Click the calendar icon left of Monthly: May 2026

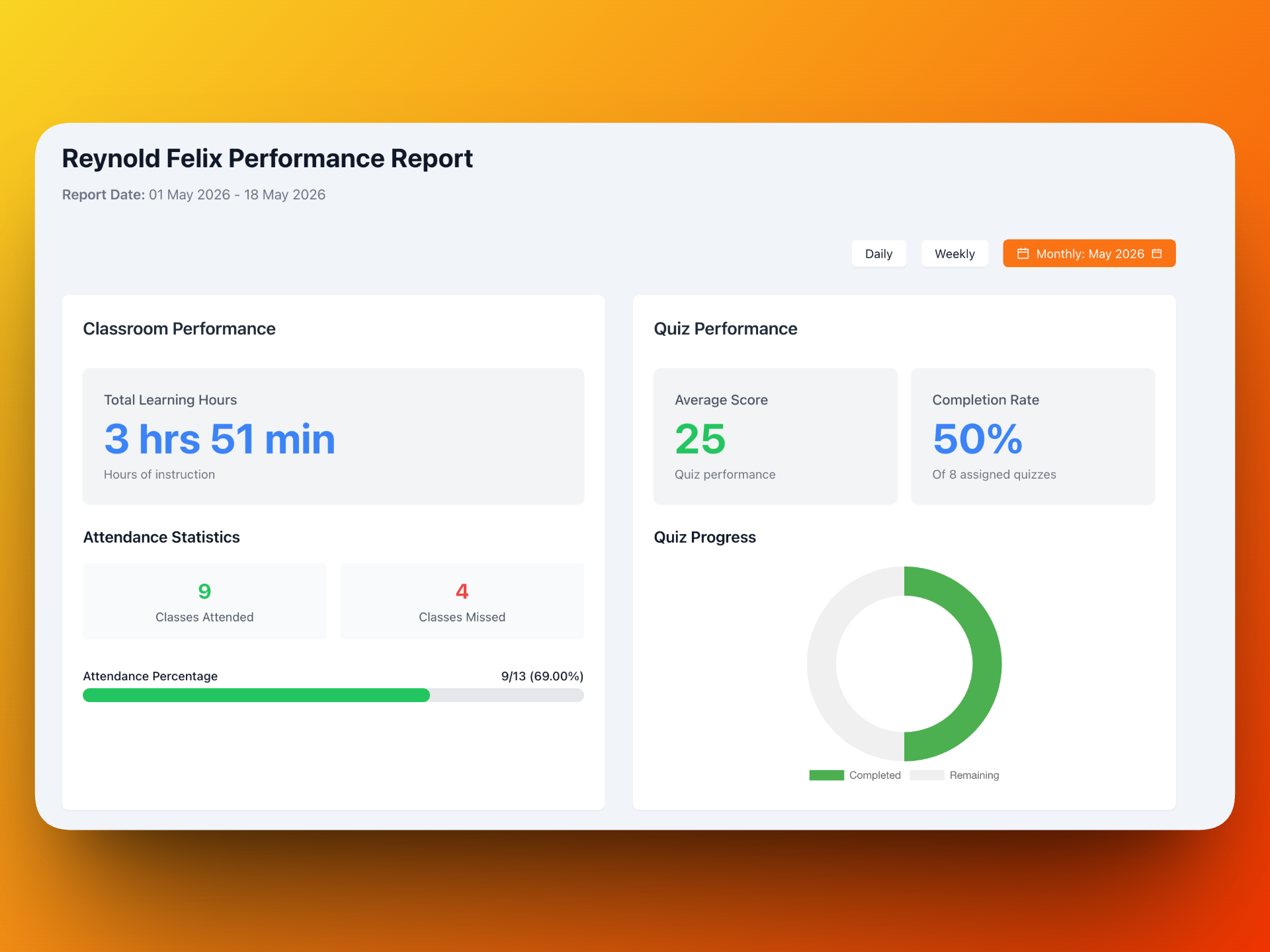[x=1023, y=253]
